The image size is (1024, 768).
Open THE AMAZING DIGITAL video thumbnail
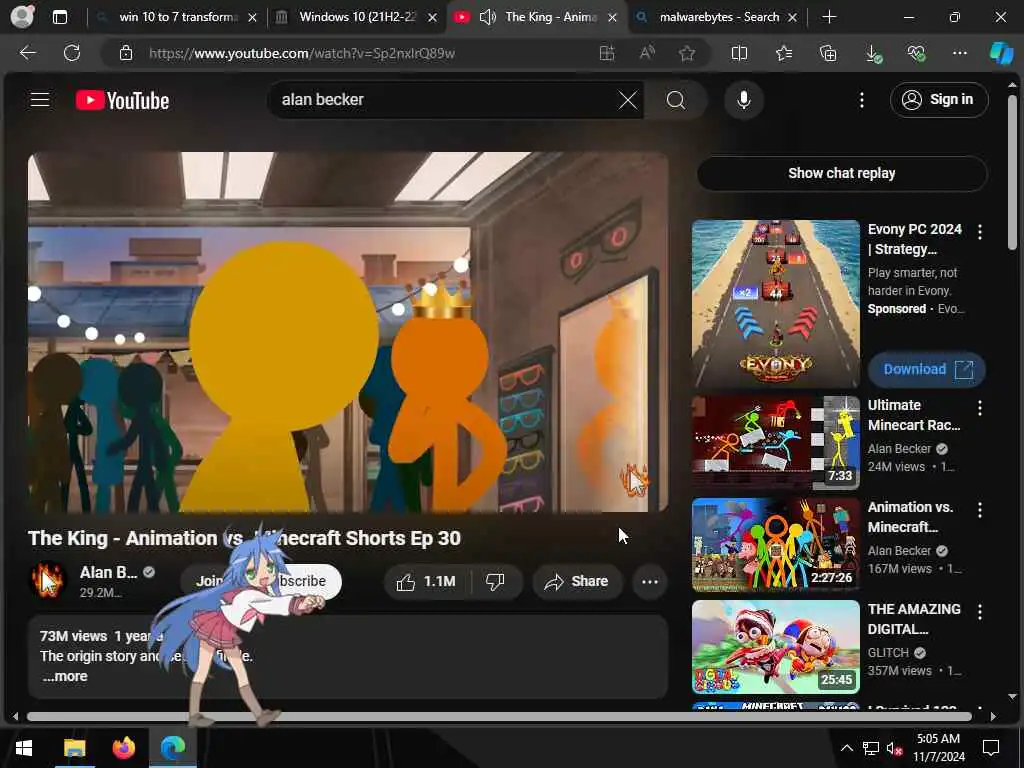(775, 647)
